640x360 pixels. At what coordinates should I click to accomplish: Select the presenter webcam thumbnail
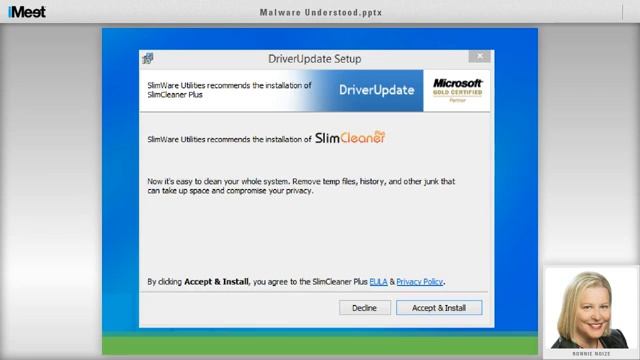click(x=591, y=309)
